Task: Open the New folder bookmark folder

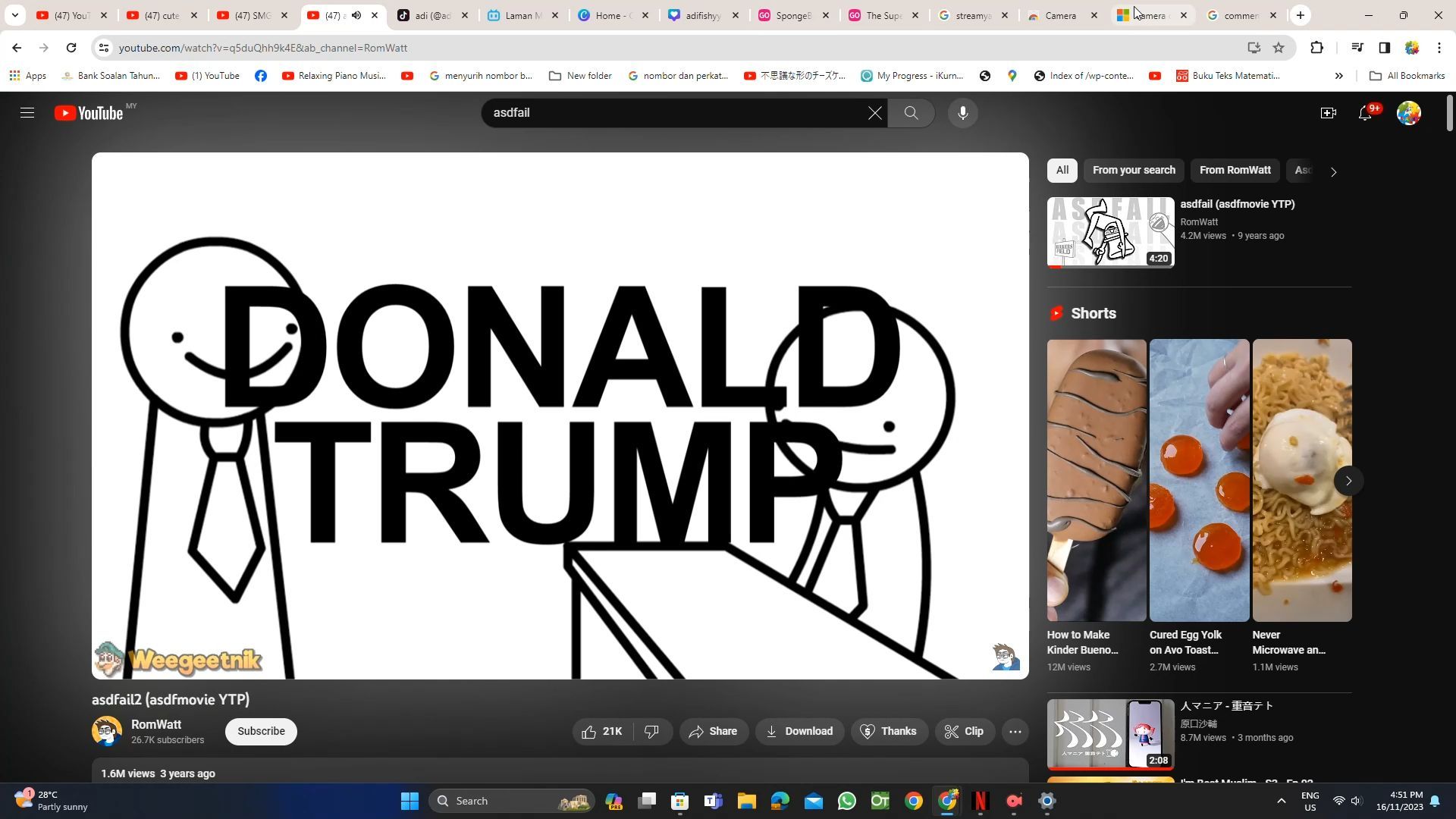Action: tap(580, 76)
